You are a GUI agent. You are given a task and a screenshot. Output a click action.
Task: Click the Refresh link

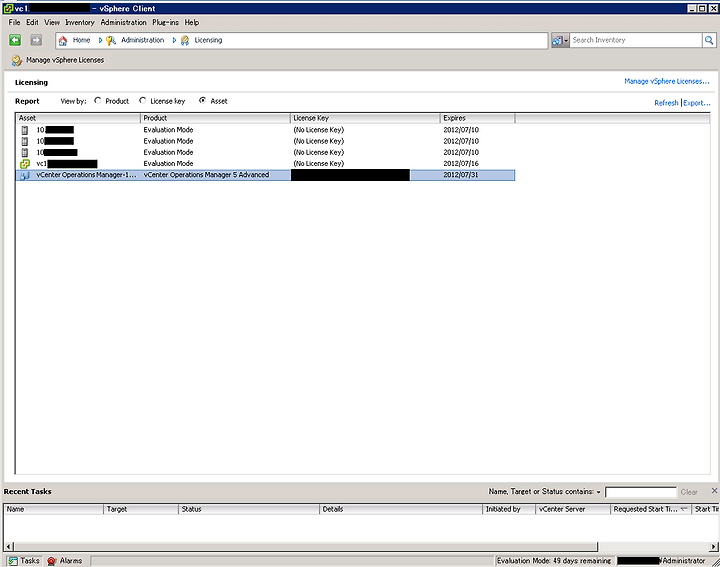coord(666,103)
